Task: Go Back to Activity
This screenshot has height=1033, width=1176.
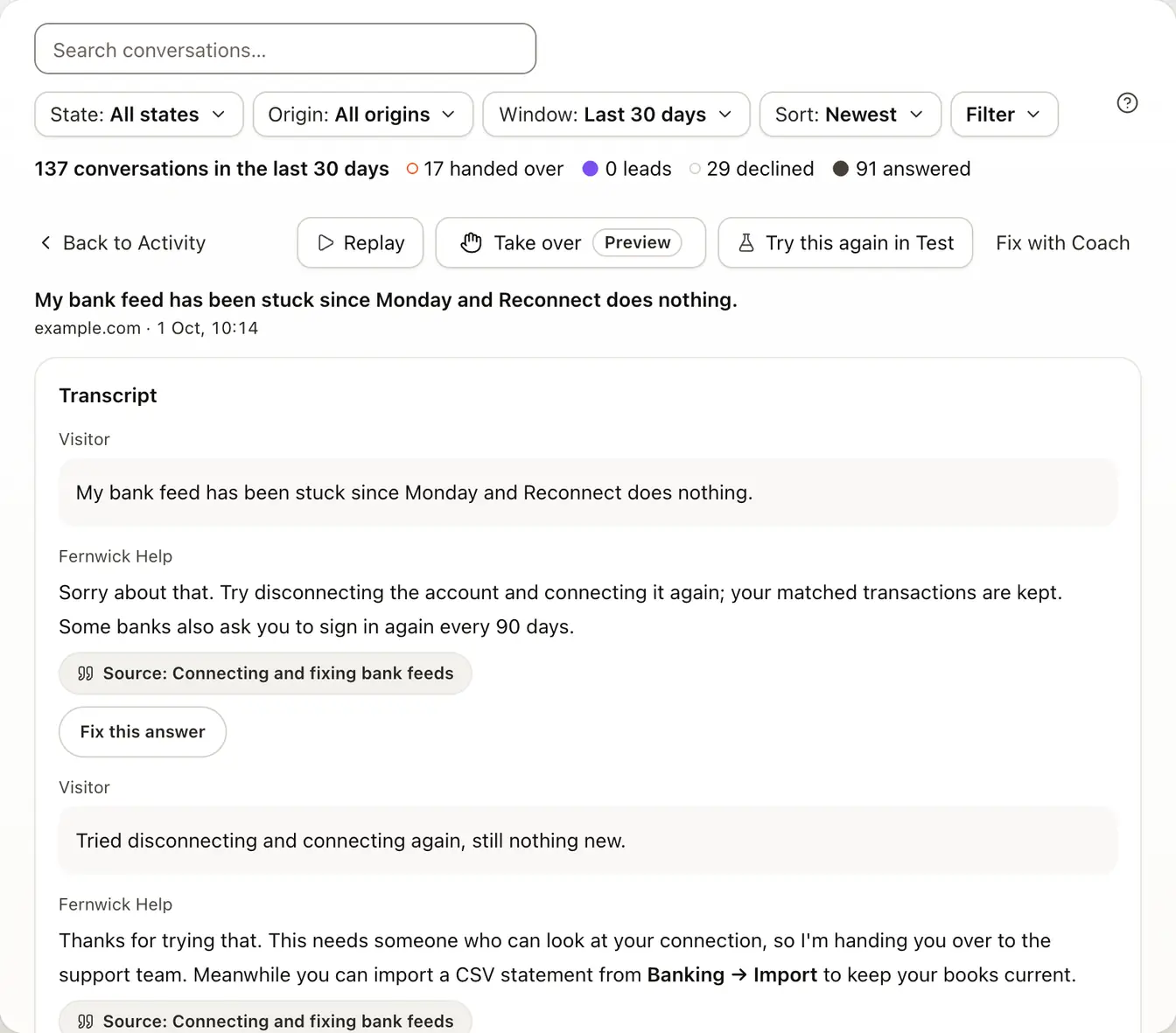Action: click(x=122, y=242)
